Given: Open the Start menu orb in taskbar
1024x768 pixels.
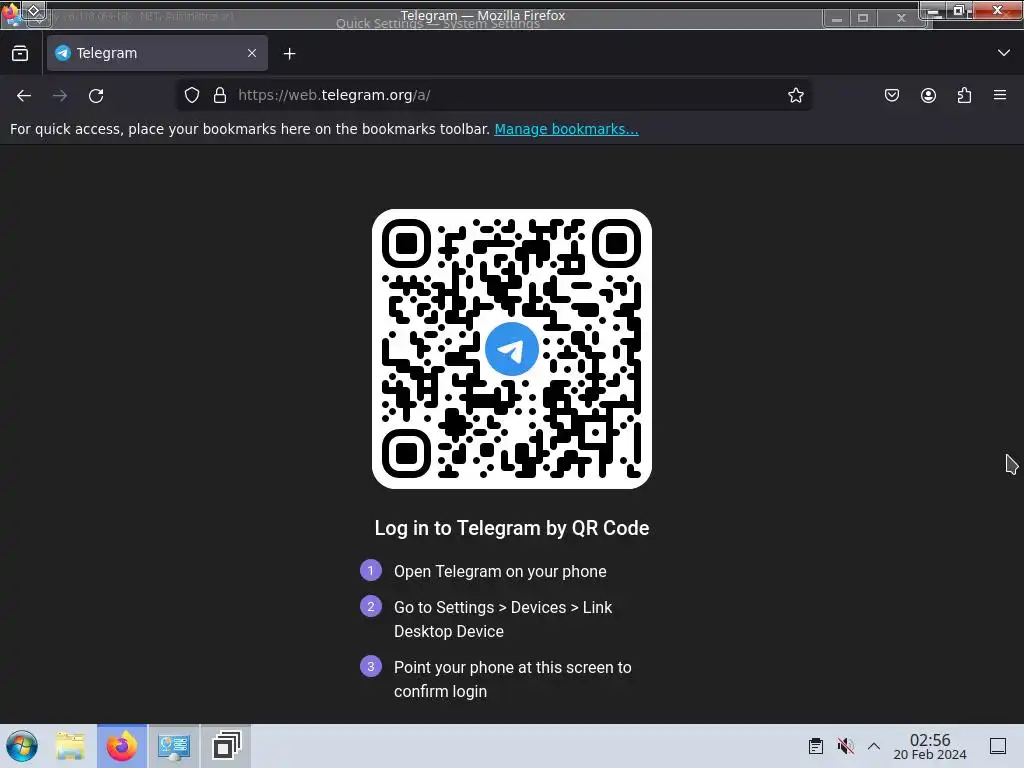Looking at the screenshot, I should pos(22,746).
